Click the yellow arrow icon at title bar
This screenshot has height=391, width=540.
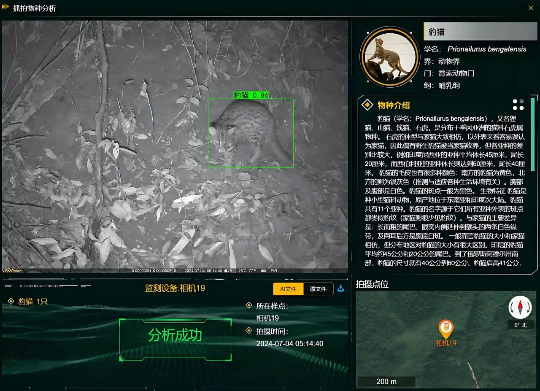coord(5,7)
